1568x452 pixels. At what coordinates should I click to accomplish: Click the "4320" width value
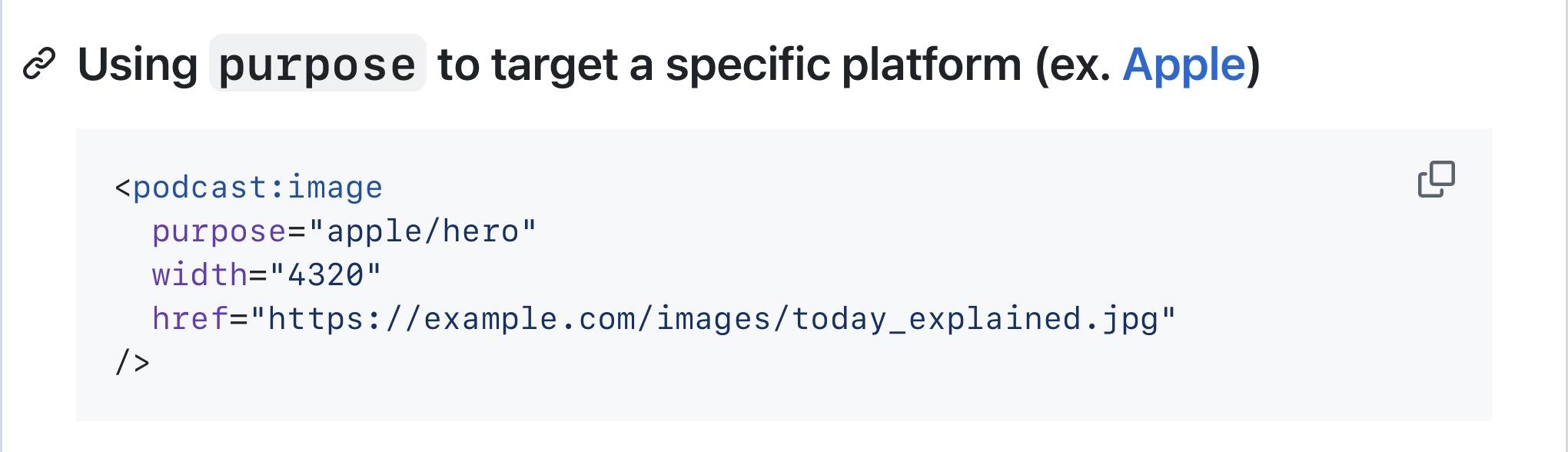pos(325,275)
